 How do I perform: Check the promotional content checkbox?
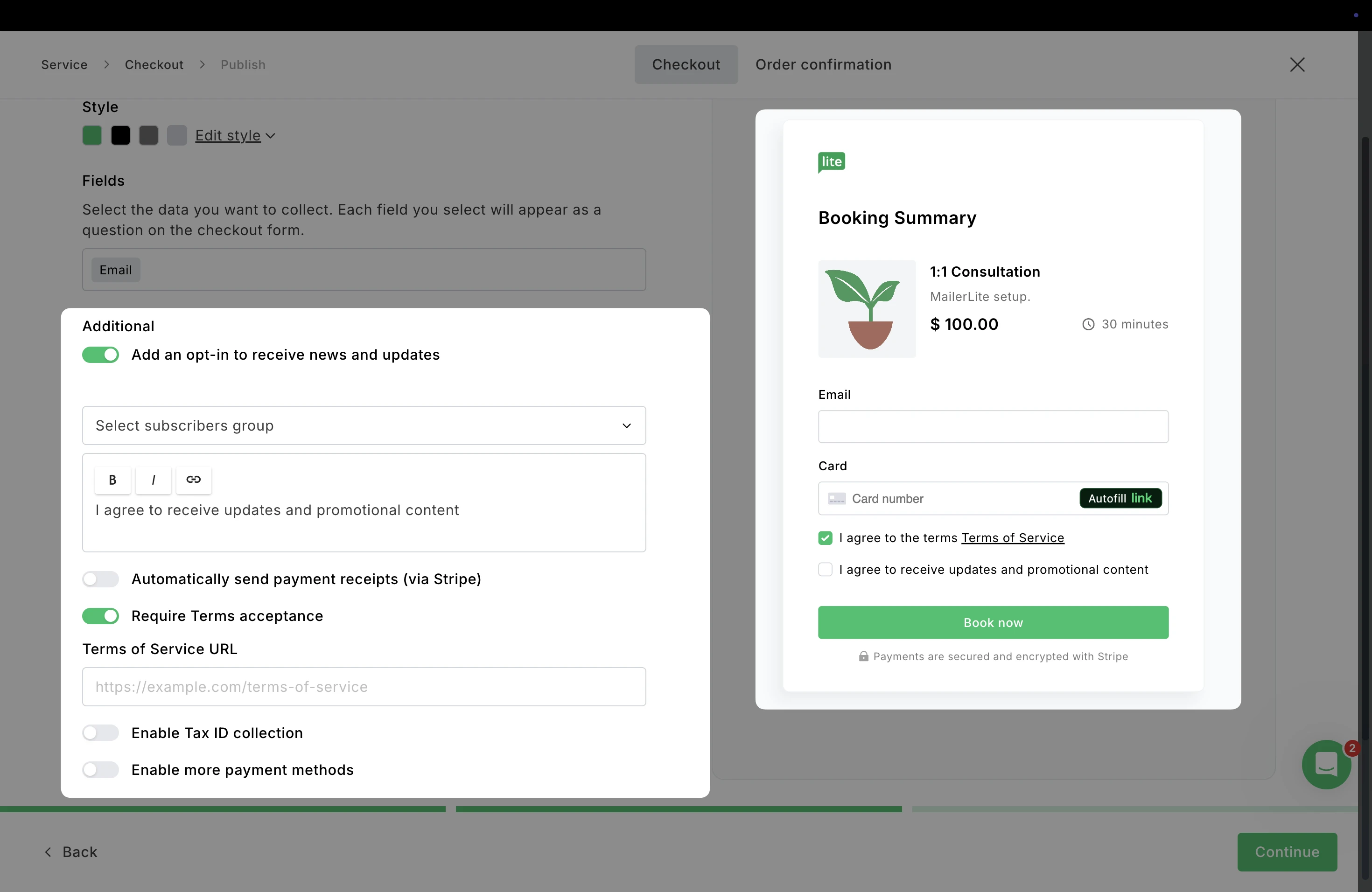[825, 569]
